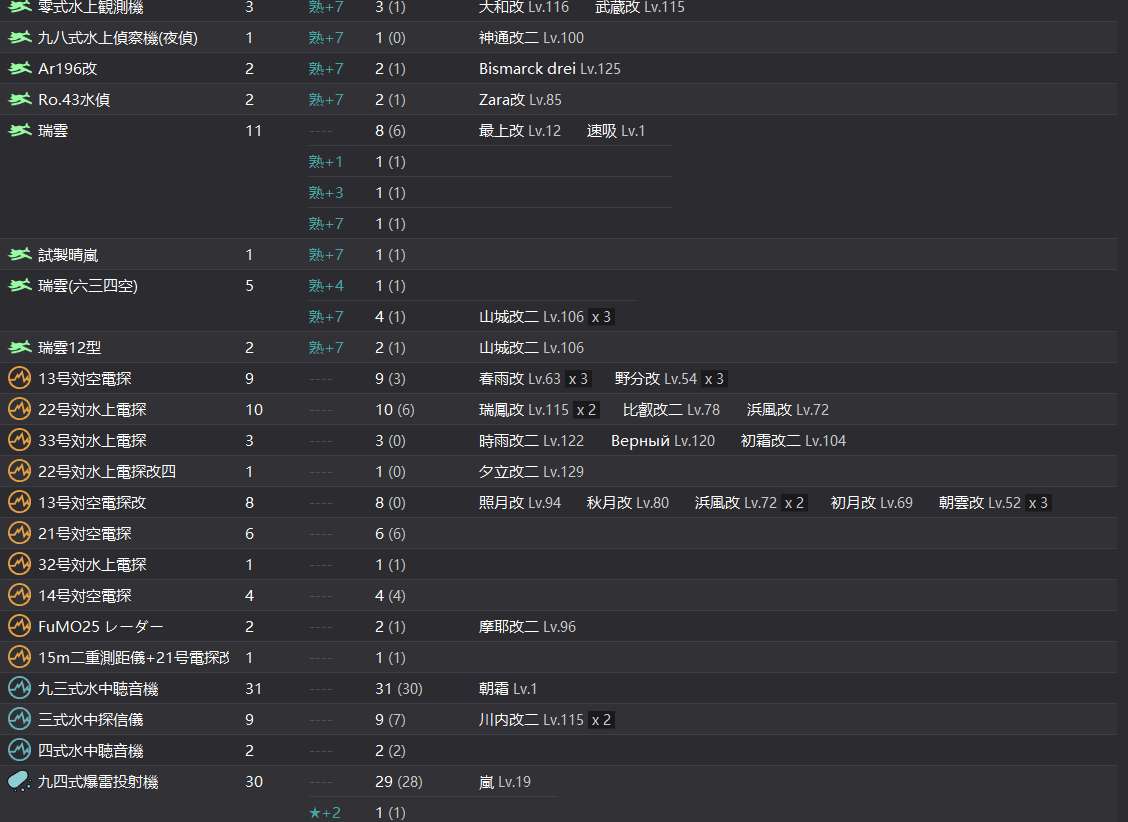Click the radar icon beside 21号対空電探
Screen dimensions: 1128x822
click(19, 533)
